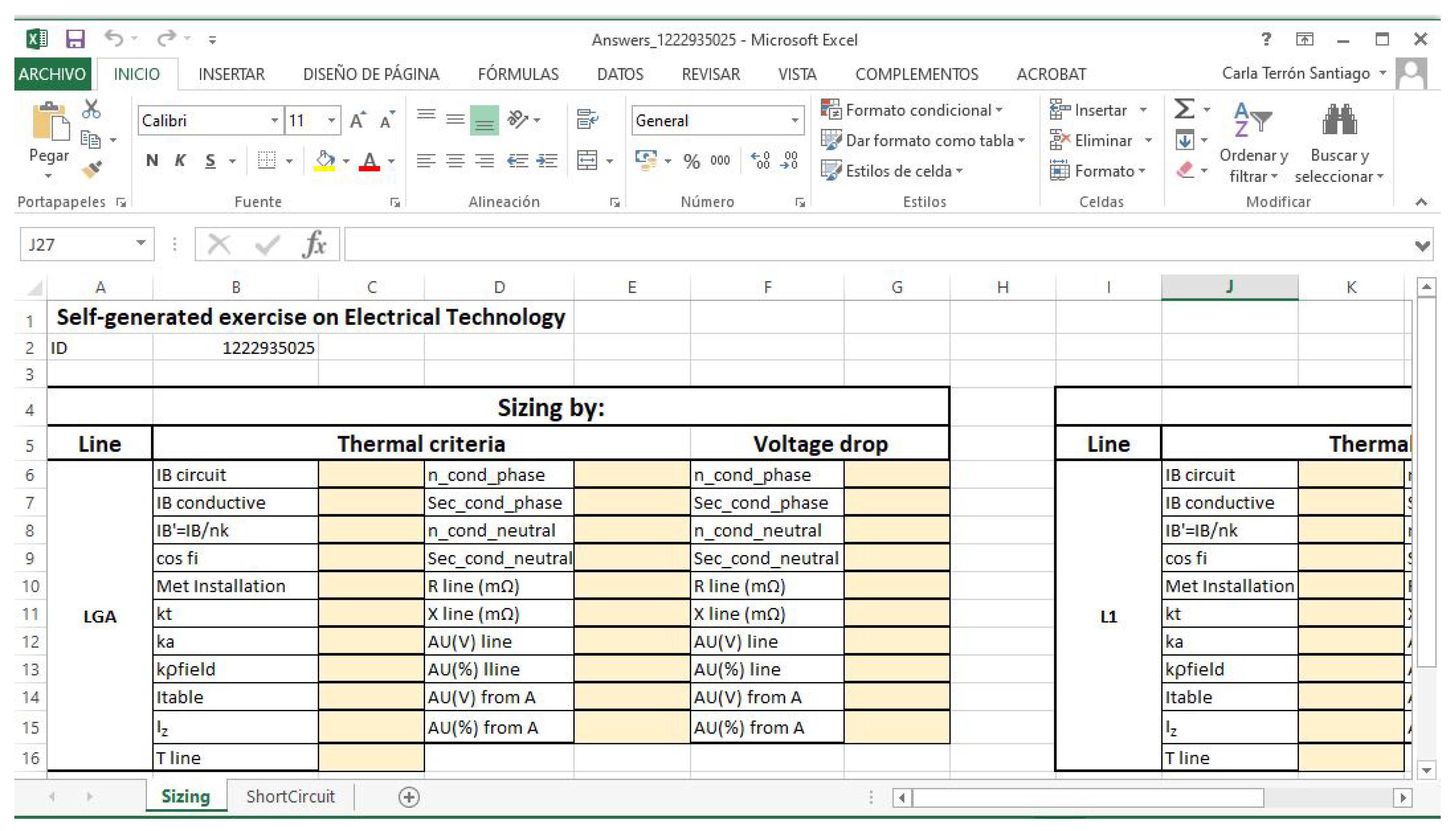Screen dimensions: 1456x831
Task: Expand the General number format dropdown
Action: pyautogui.click(x=794, y=120)
